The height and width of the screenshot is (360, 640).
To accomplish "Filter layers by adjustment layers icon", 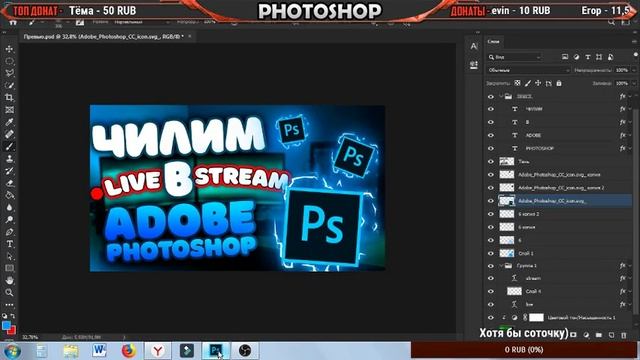I will (576, 57).
